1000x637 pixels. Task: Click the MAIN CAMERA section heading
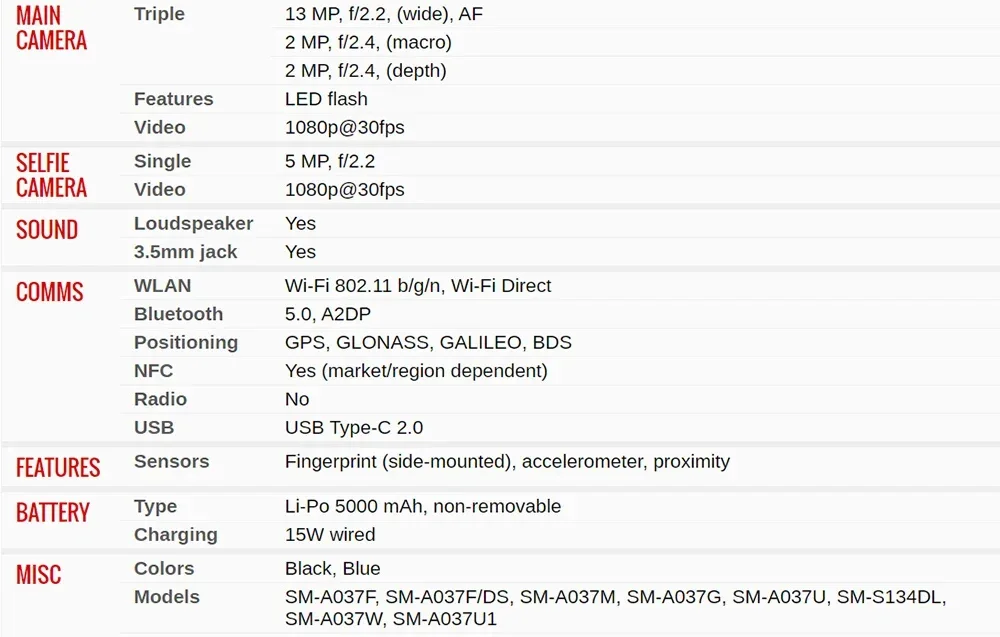51,28
